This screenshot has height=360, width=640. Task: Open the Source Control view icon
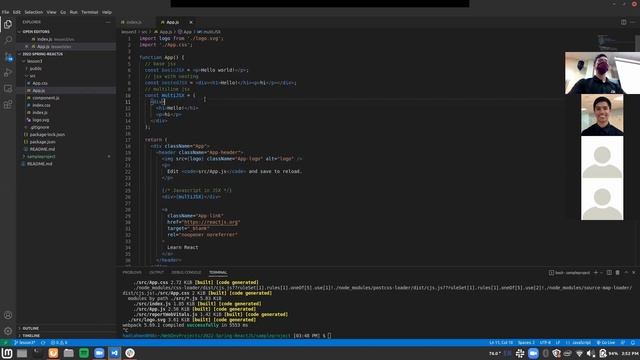[8, 57]
